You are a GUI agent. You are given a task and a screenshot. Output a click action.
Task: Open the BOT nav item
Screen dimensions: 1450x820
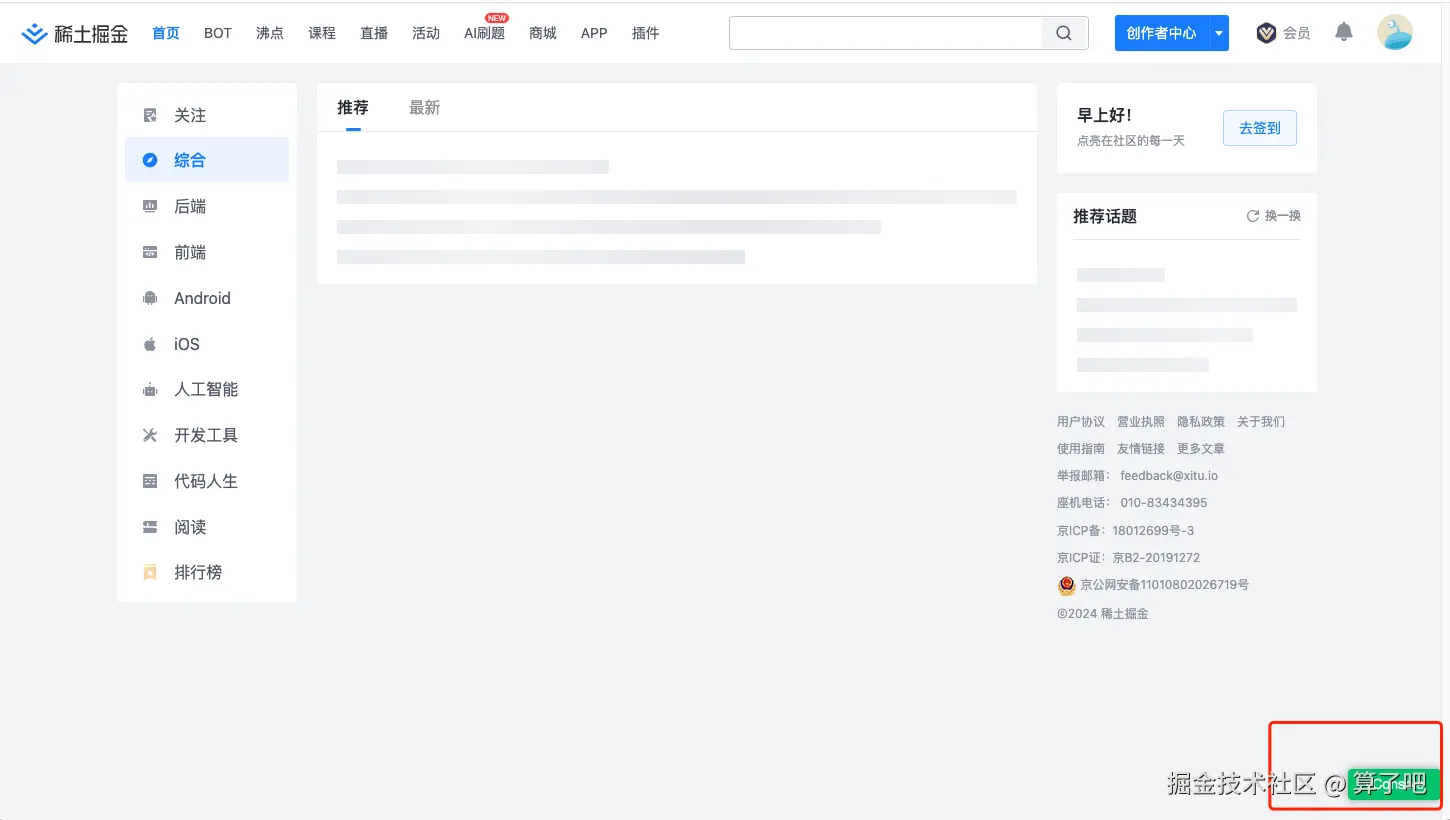coord(218,33)
